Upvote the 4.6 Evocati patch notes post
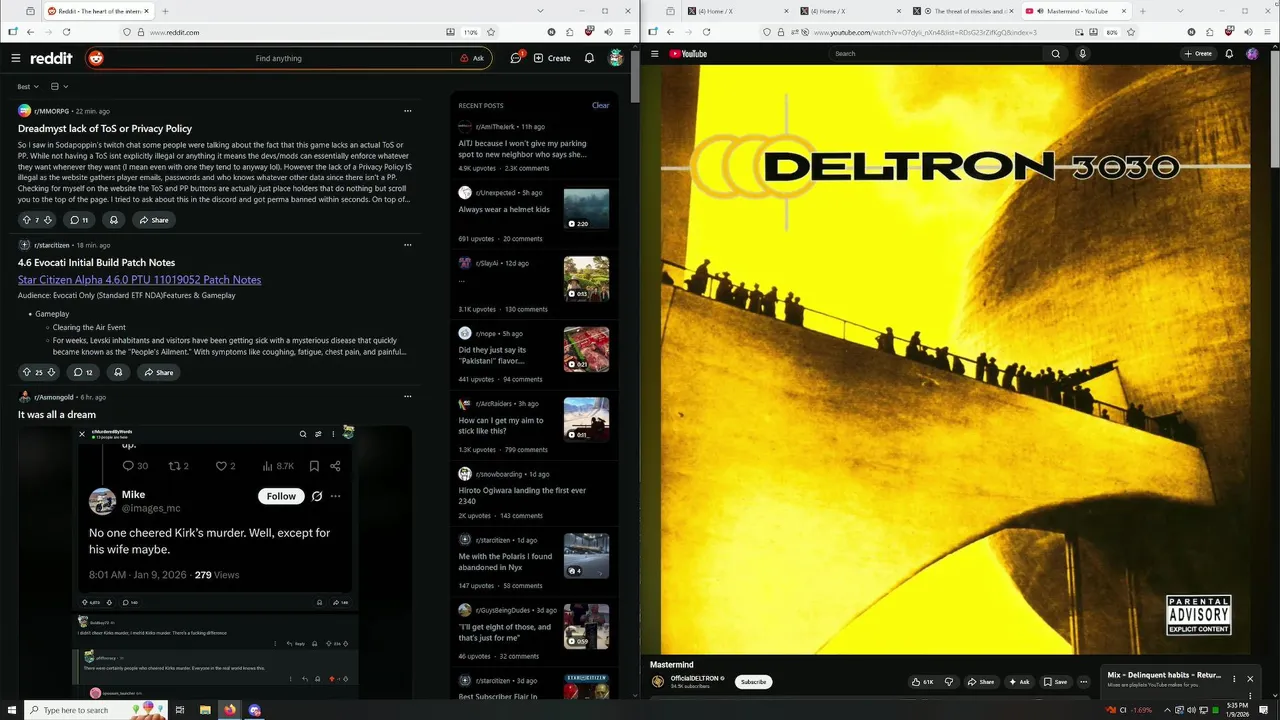Image resolution: width=1280 pixels, height=720 pixels. [27, 372]
